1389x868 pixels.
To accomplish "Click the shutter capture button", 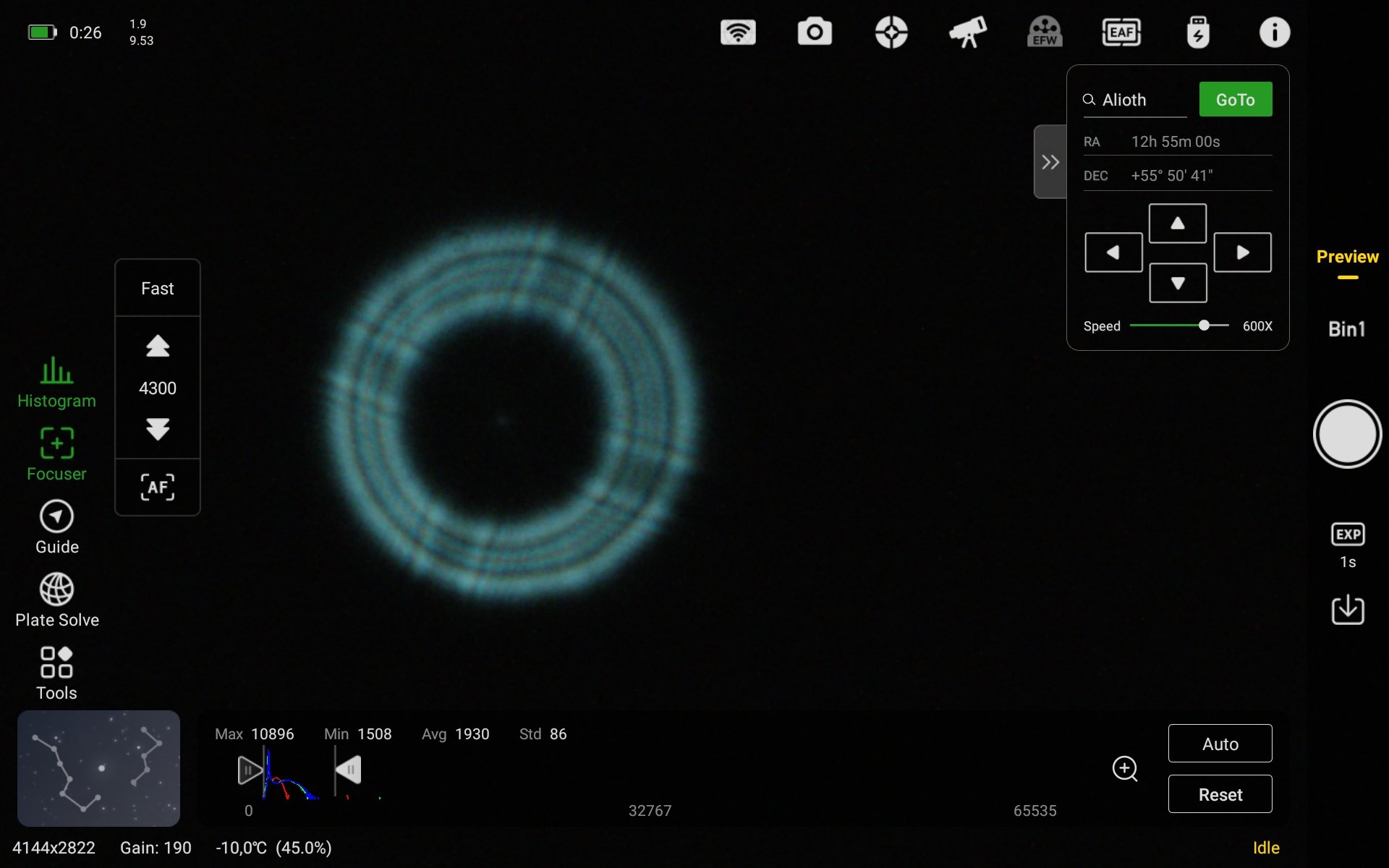I will click(1347, 434).
